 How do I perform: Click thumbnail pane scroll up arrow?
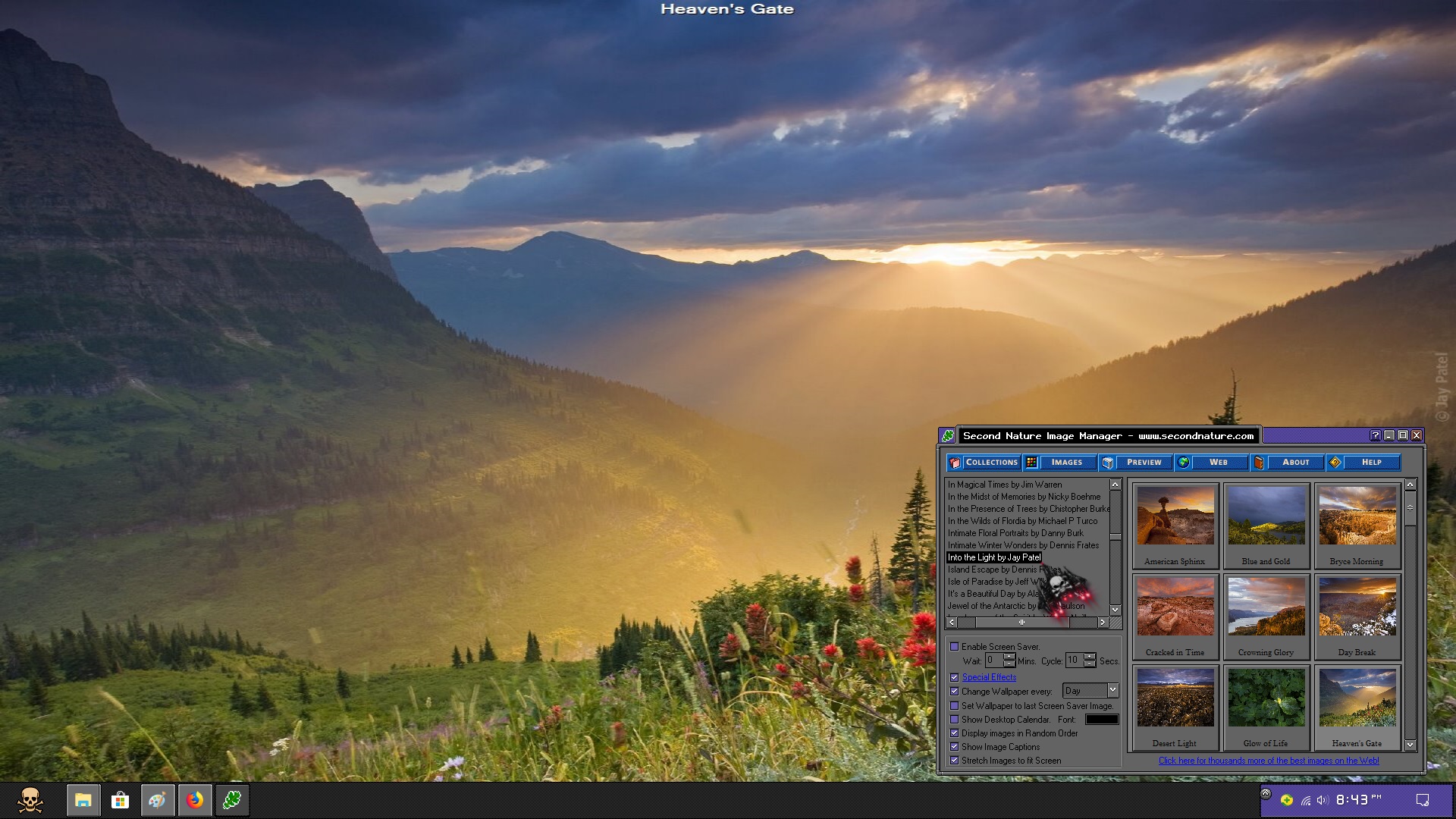(x=1410, y=485)
